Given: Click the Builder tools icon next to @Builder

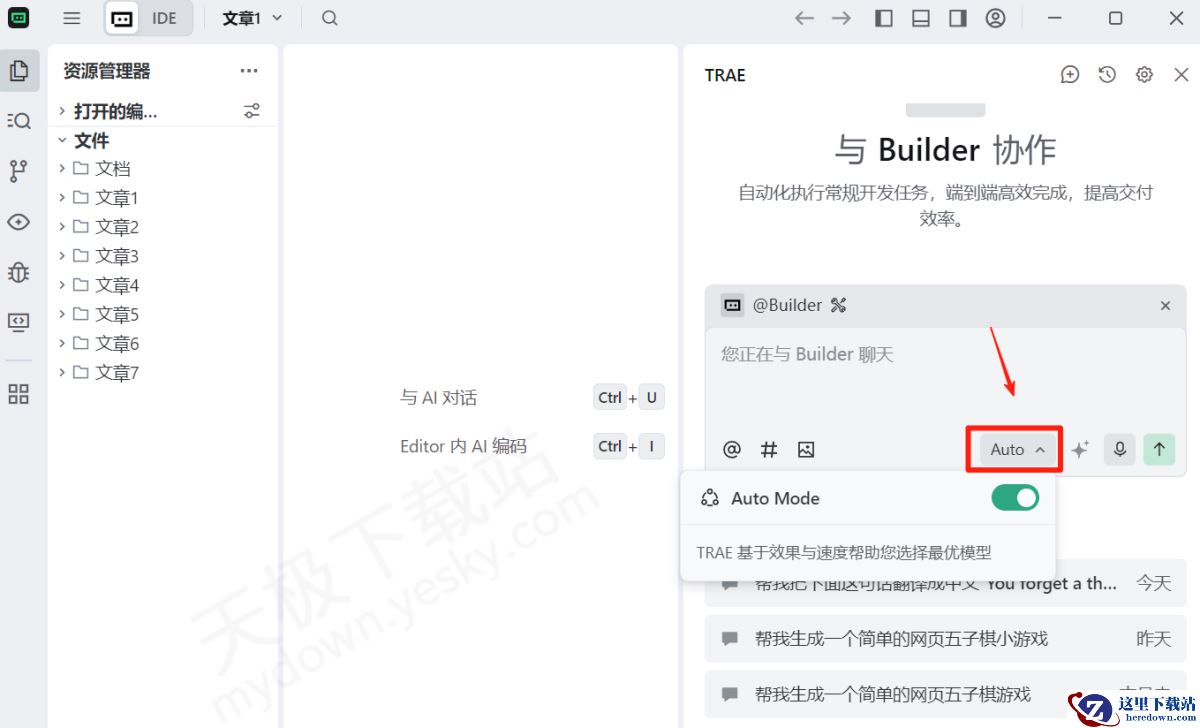Looking at the screenshot, I should pos(838,305).
